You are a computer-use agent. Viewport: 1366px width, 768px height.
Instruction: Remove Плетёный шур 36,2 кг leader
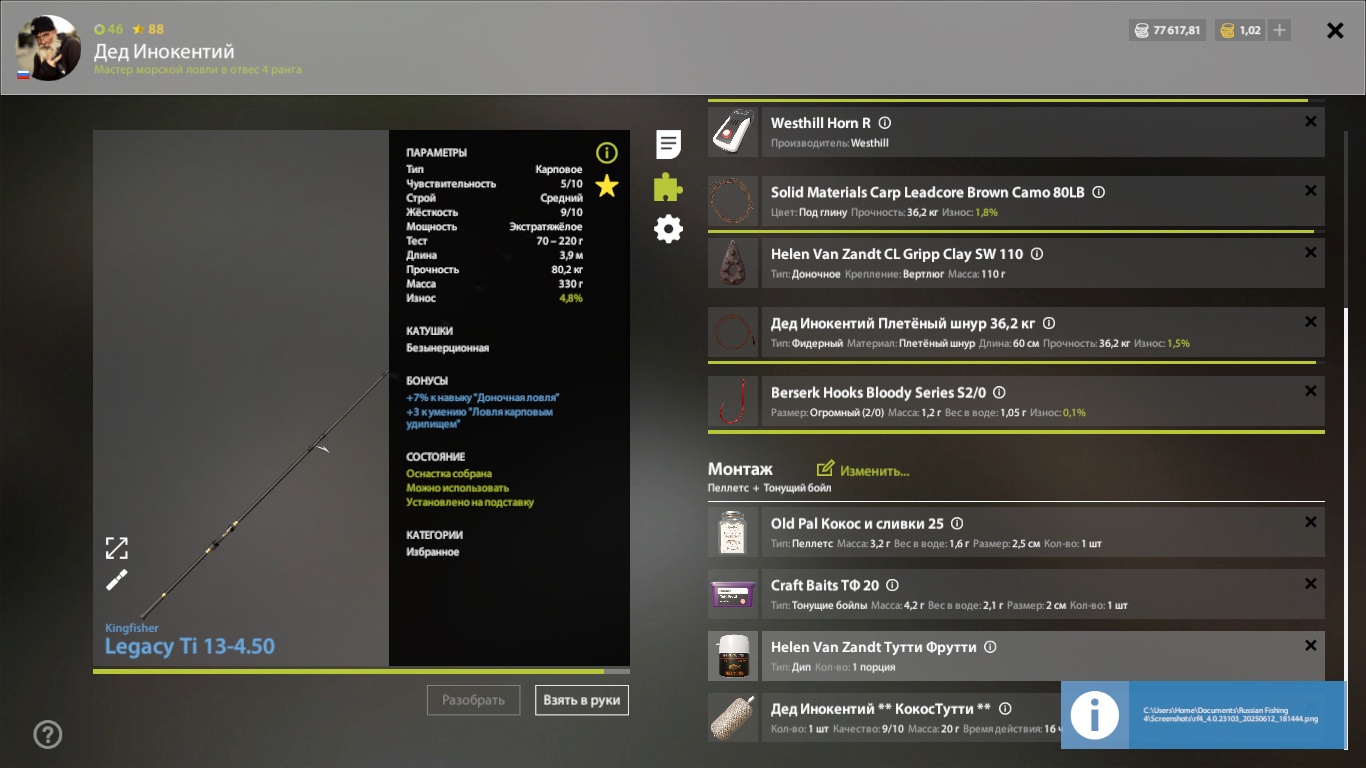click(x=1311, y=322)
